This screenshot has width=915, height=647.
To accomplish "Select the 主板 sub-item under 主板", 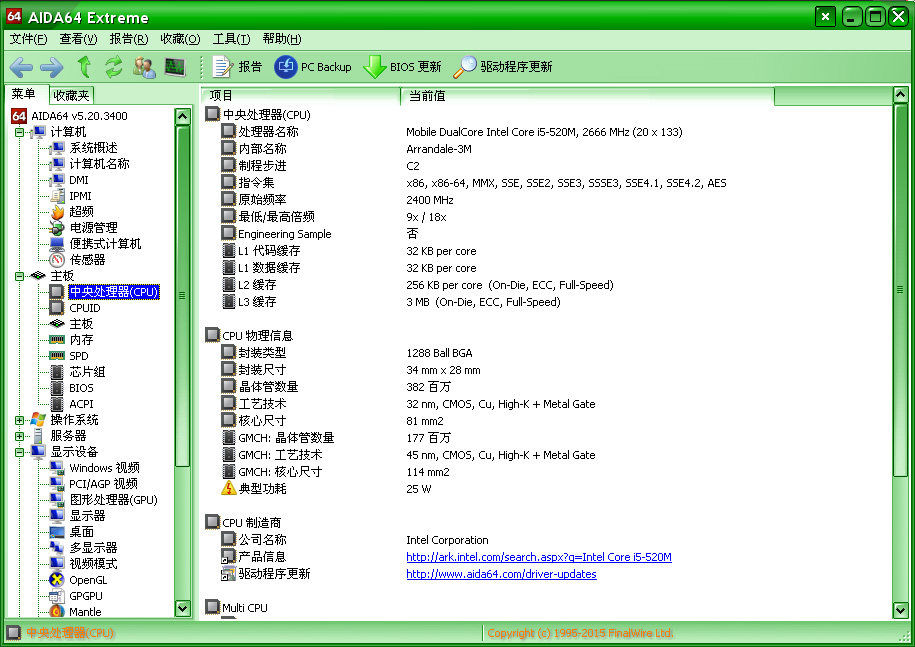I will coord(71,324).
